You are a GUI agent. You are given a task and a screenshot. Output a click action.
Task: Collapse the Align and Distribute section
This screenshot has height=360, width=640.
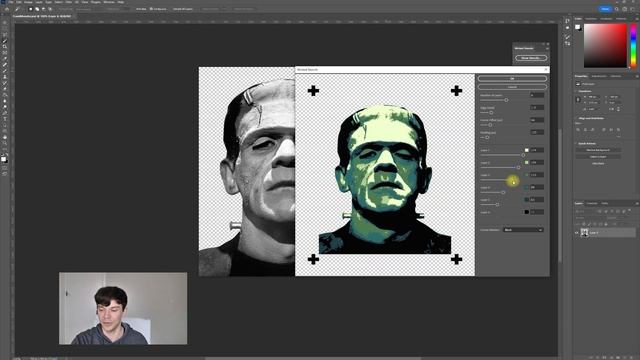pyautogui.click(x=576, y=118)
